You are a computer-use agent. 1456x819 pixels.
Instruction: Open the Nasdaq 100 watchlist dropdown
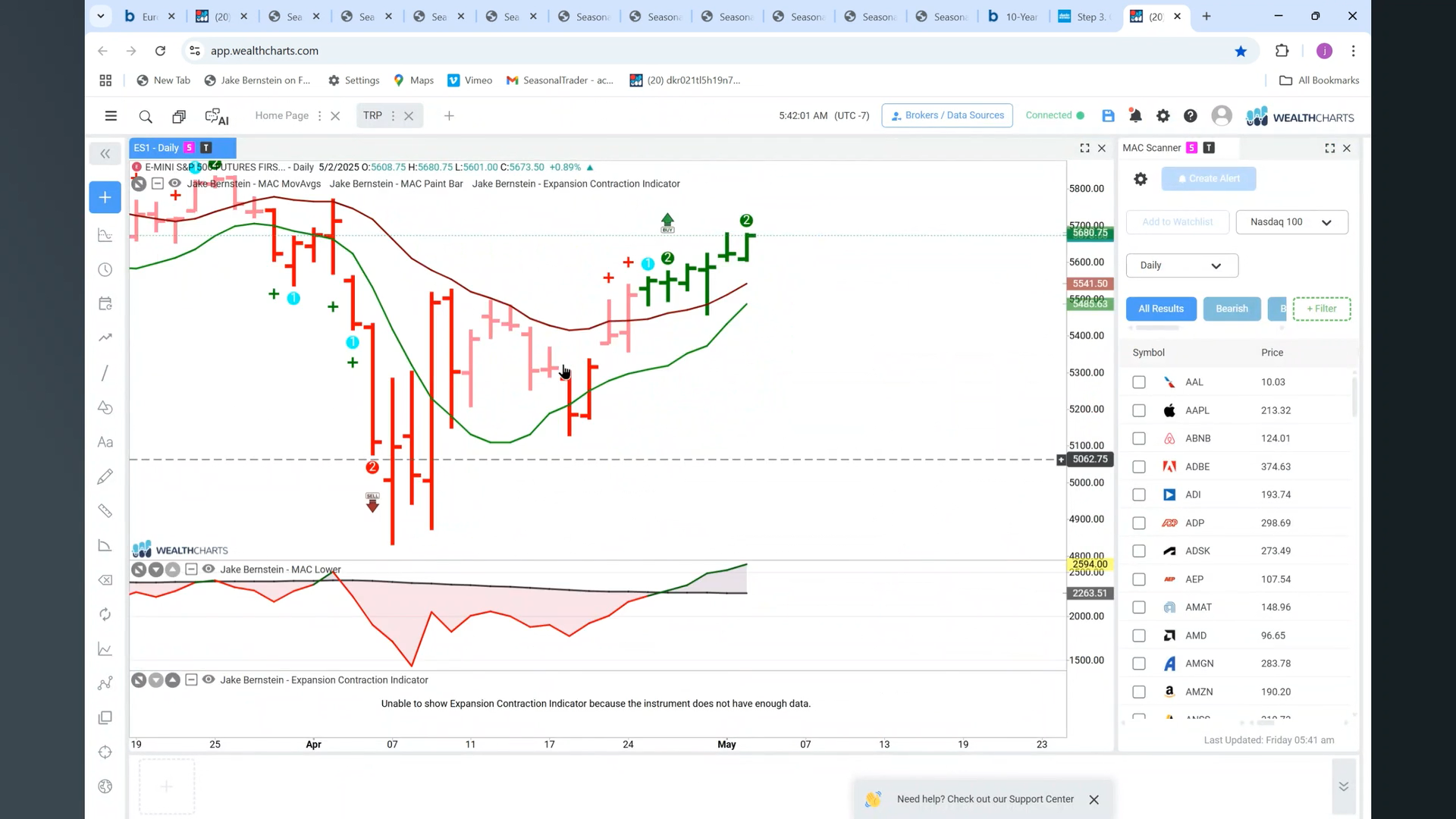(1292, 222)
